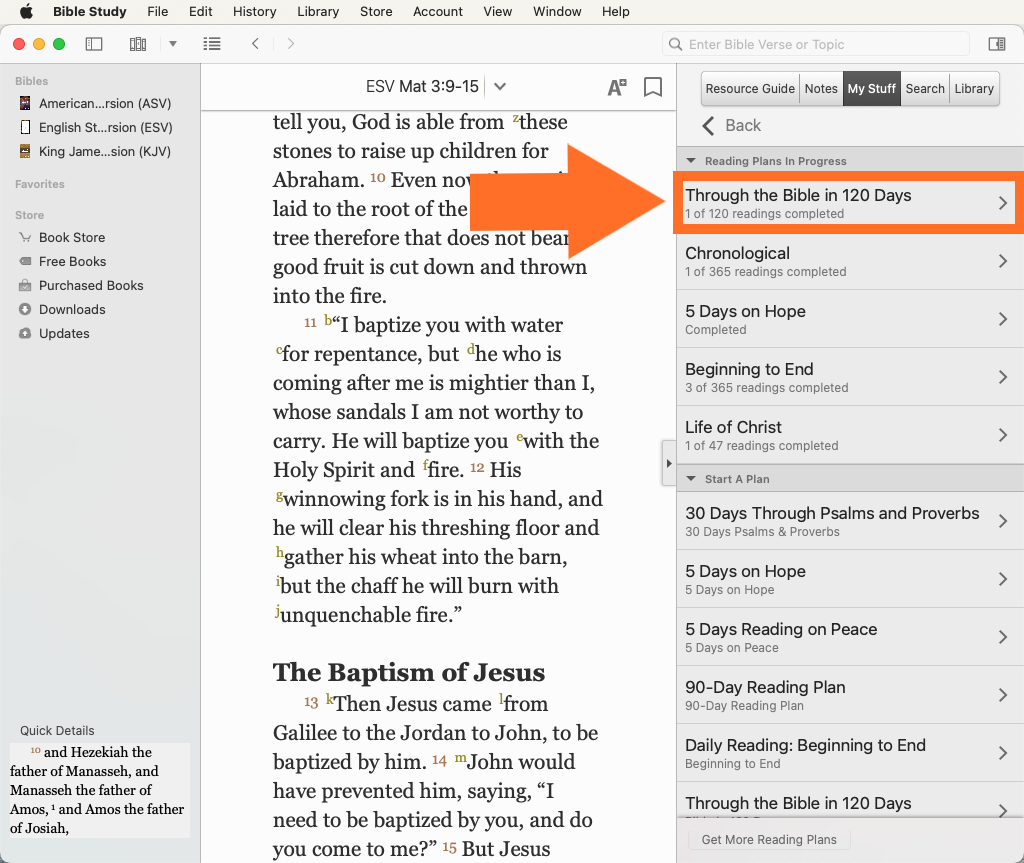Collapse the Start A Plan section
This screenshot has height=863, width=1024.
click(x=690, y=479)
